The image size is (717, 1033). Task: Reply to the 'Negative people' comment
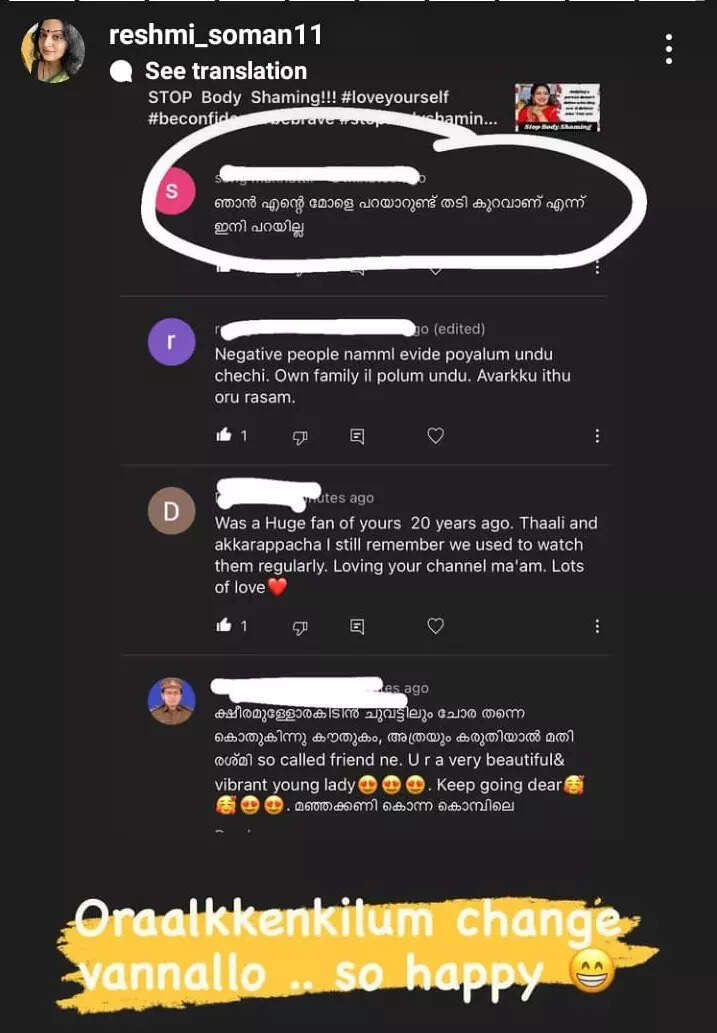357,436
